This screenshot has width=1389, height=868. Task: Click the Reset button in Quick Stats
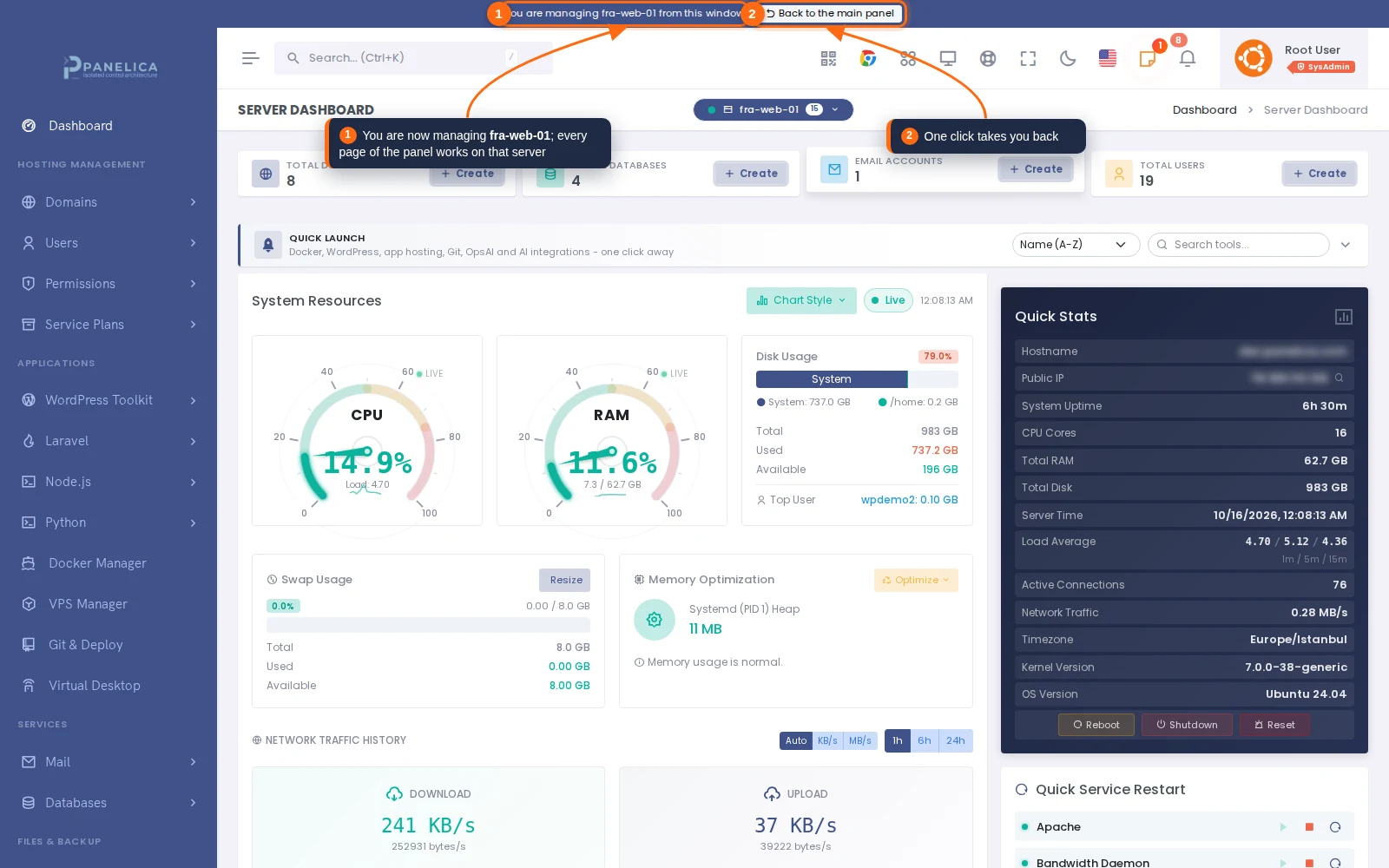(1274, 725)
